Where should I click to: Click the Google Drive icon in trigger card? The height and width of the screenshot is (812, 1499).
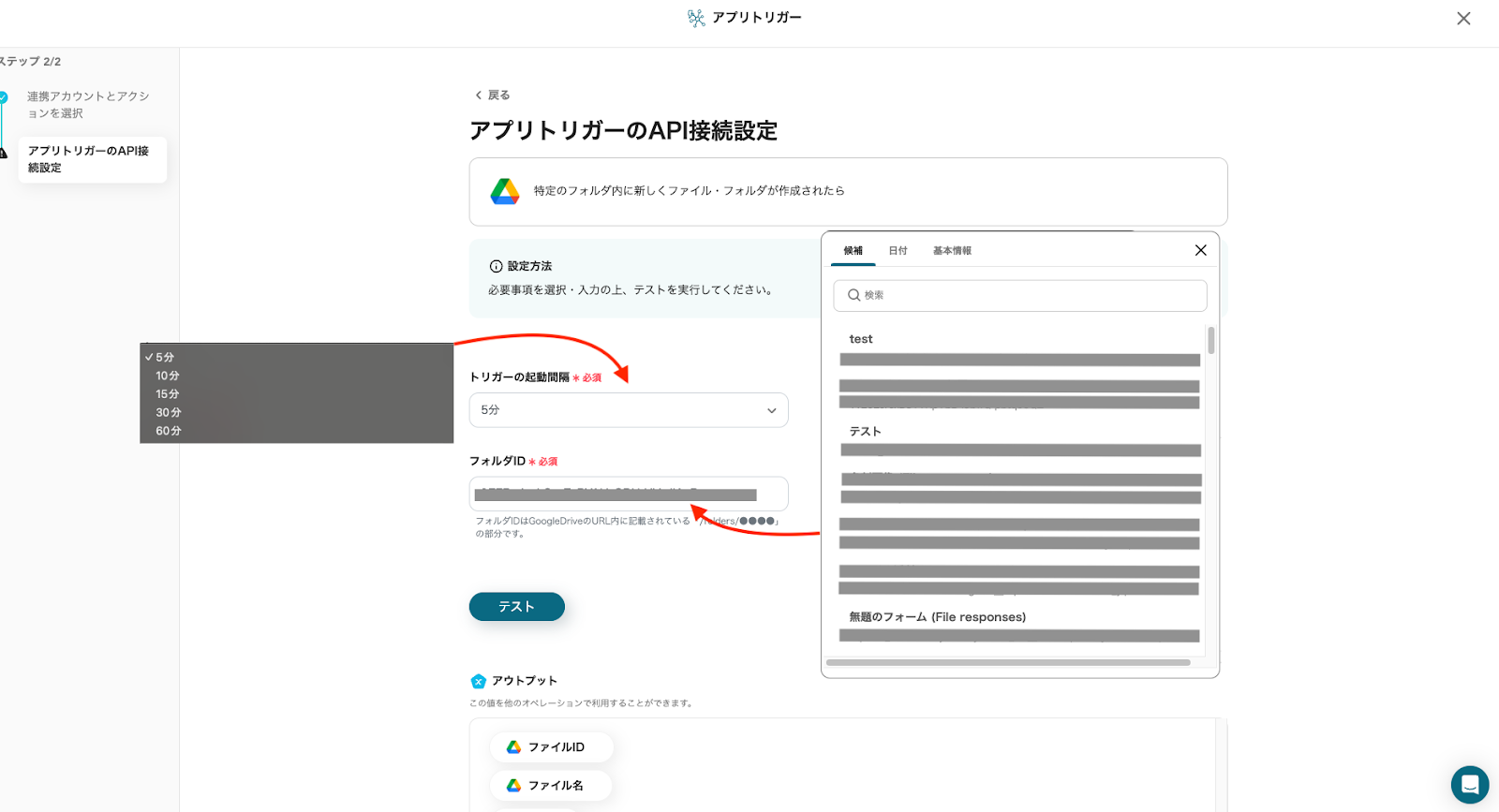click(x=505, y=191)
